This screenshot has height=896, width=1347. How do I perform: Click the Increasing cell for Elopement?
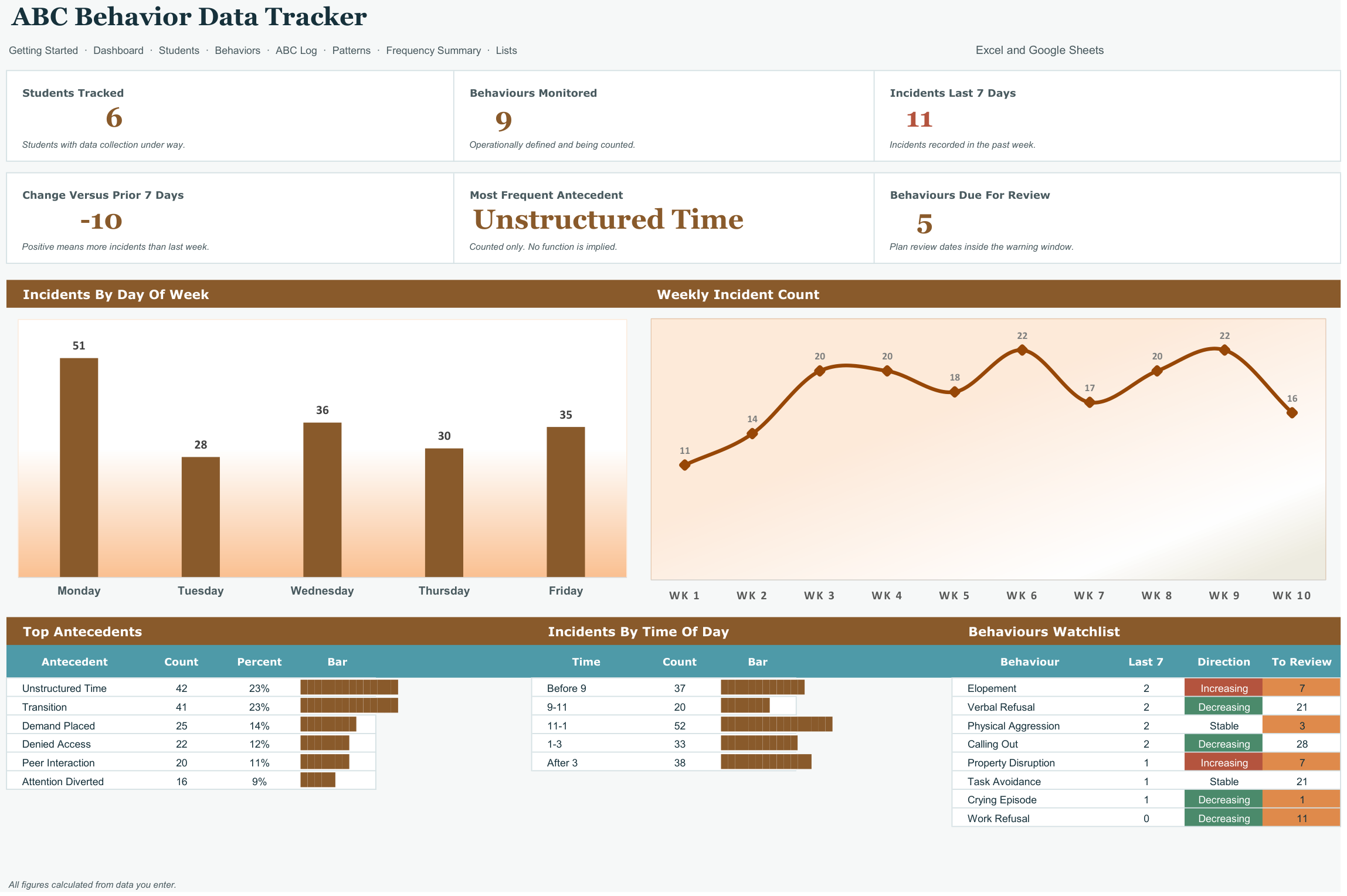(x=1224, y=688)
